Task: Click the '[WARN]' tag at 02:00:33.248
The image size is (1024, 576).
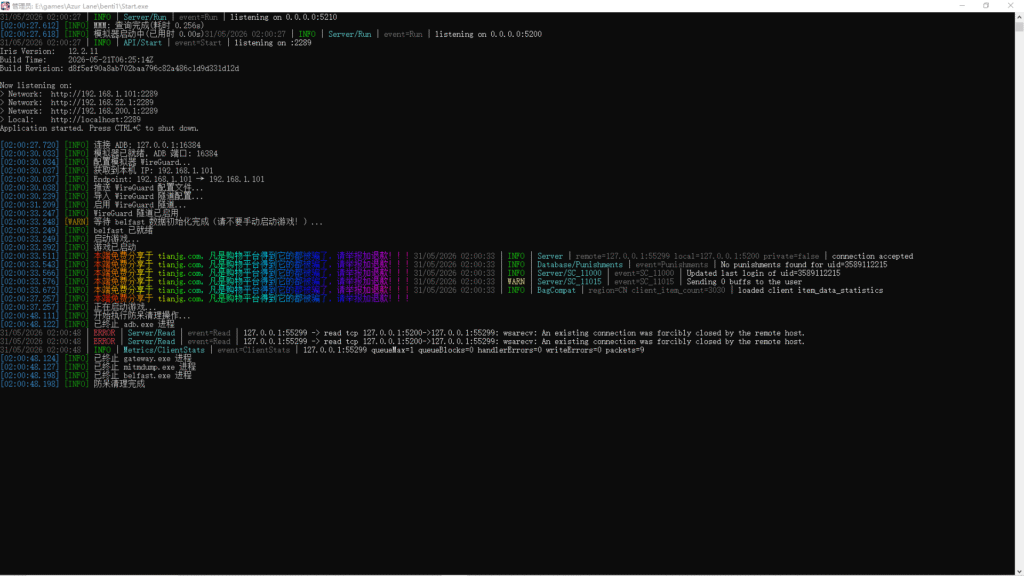Action: tap(76, 221)
